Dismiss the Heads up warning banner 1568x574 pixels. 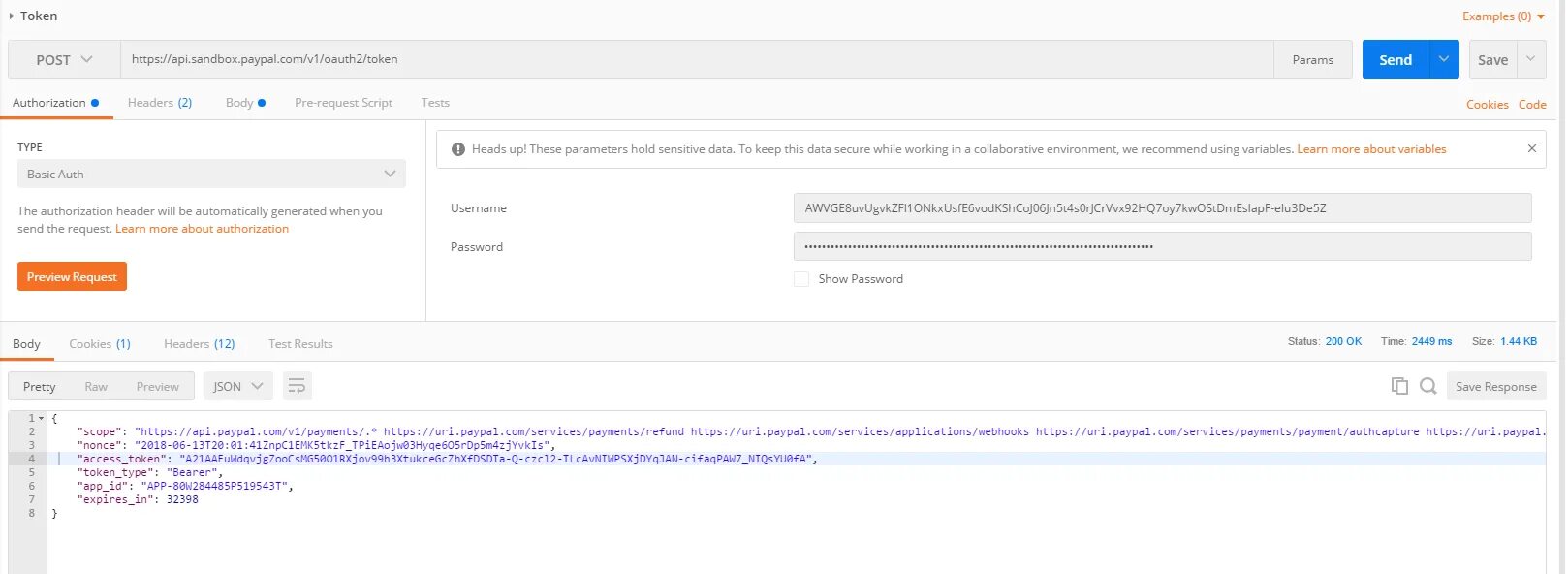(x=1532, y=148)
